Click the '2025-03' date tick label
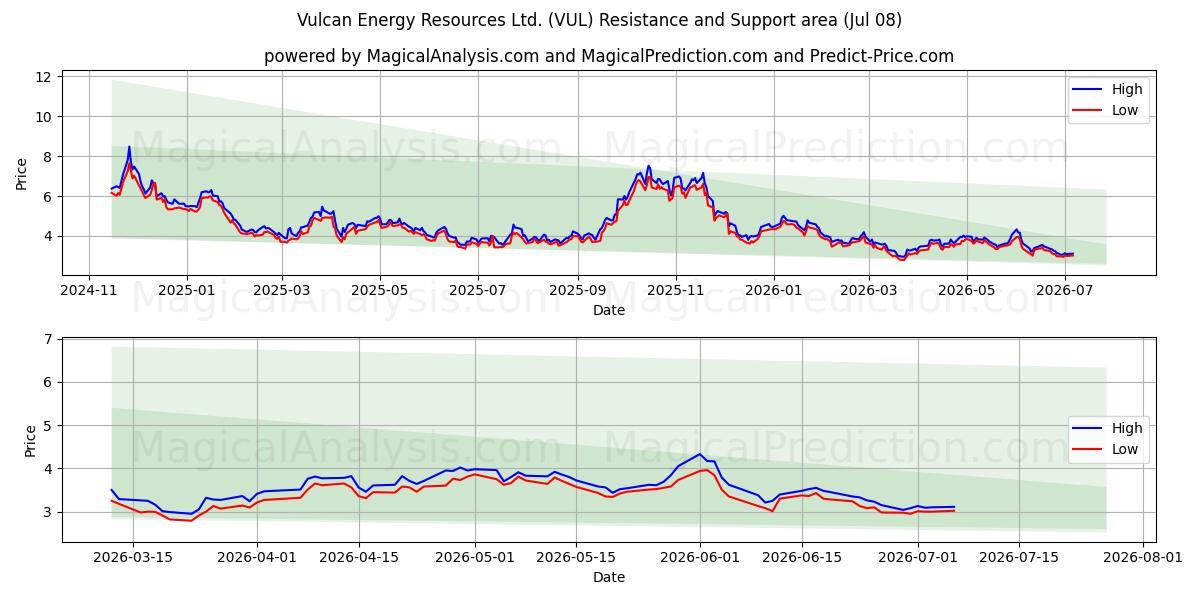 click(x=282, y=291)
